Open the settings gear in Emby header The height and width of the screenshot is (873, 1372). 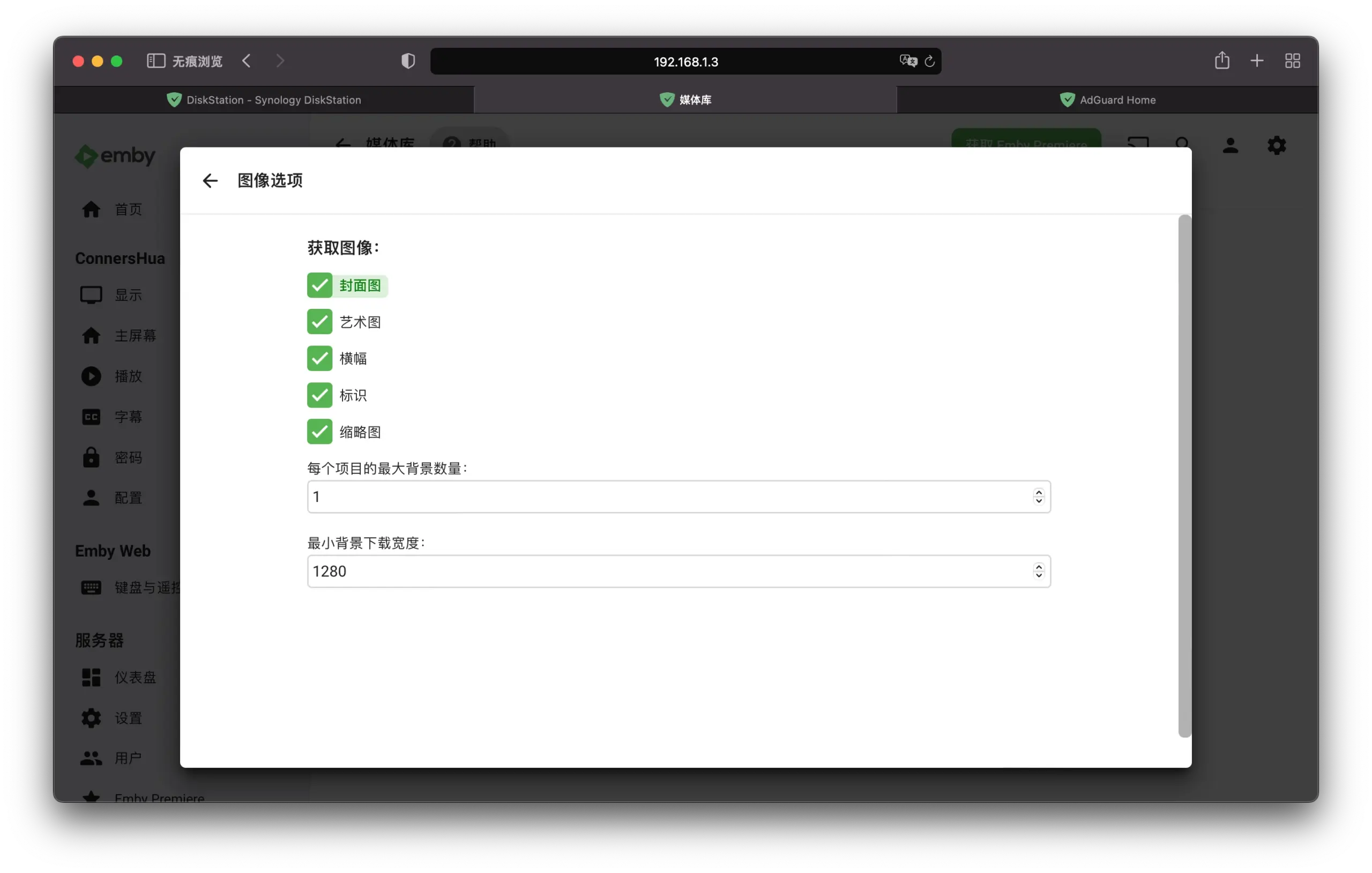[x=1277, y=145]
